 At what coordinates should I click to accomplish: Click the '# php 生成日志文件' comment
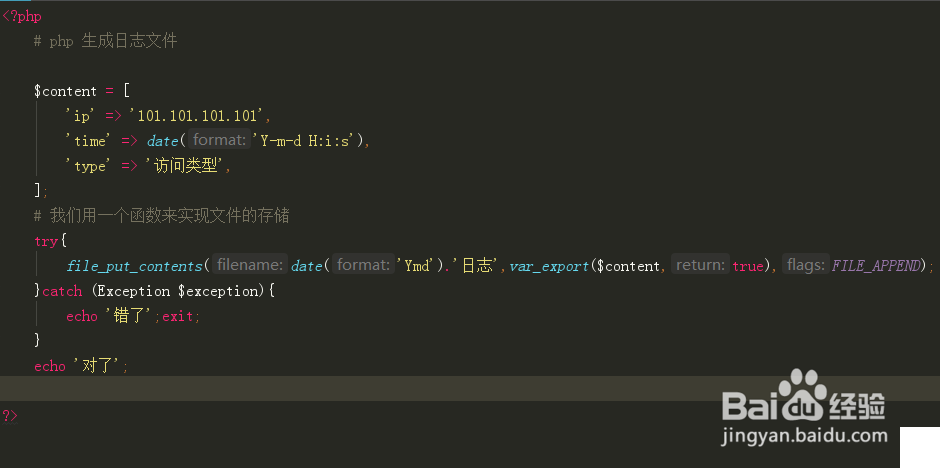click(105, 41)
